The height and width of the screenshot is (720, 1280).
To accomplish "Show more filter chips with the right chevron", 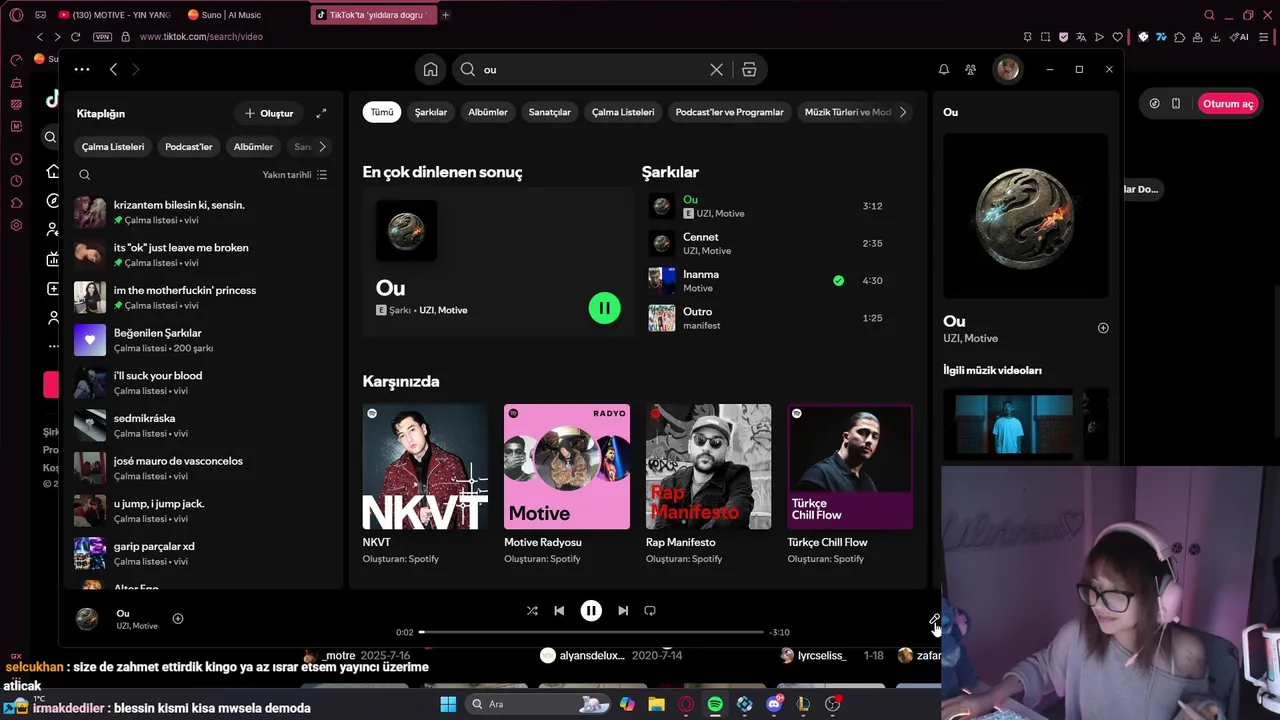I will click(902, 112).
